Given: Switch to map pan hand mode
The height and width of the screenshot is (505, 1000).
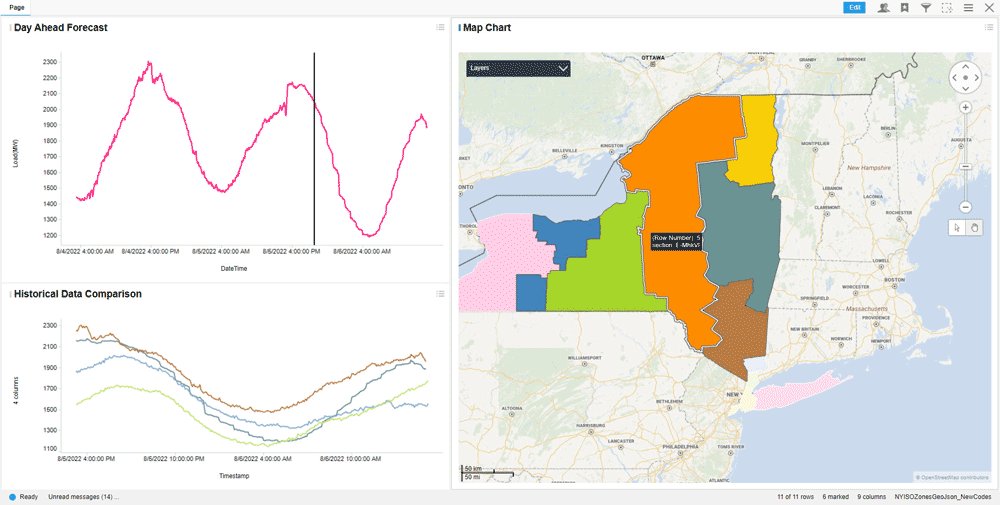Looking at the screenshot, I should pyautogui.click(x=974, y=227).
